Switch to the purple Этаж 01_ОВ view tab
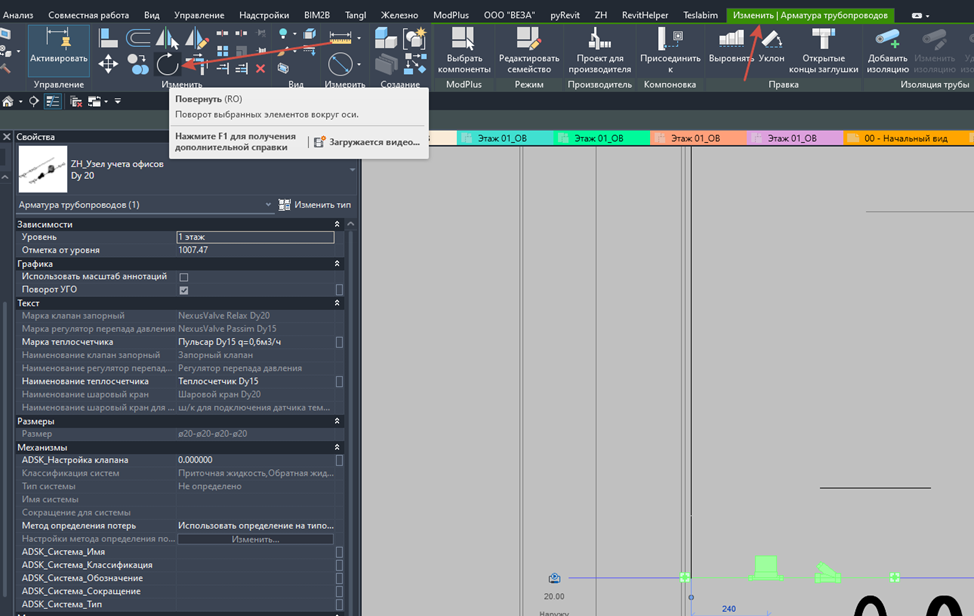The image size is (974, 616). [795, 138]
